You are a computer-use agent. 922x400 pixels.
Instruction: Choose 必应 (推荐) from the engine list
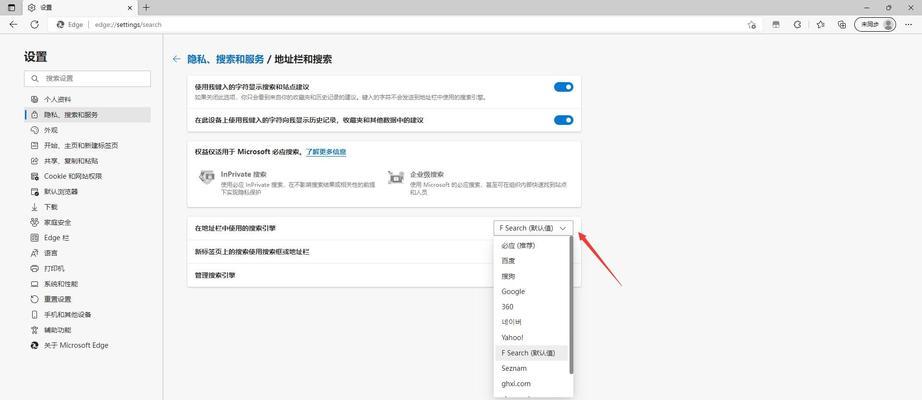(532, 245)
